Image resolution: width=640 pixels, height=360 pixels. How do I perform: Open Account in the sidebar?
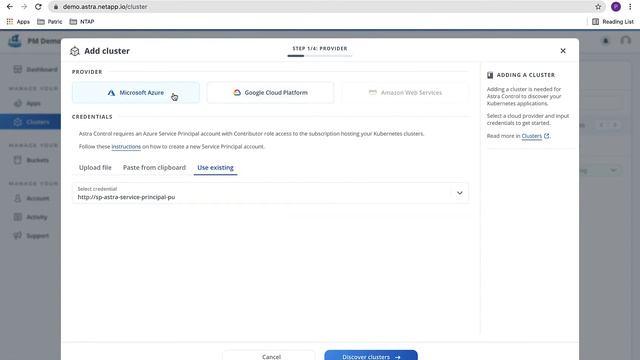pos(31,198)
